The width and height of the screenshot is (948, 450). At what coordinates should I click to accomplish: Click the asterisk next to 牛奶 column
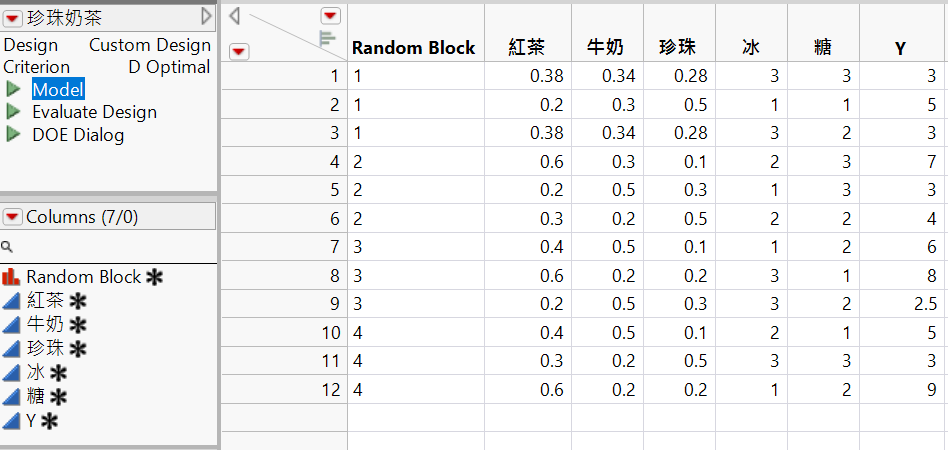click(78, 324)
